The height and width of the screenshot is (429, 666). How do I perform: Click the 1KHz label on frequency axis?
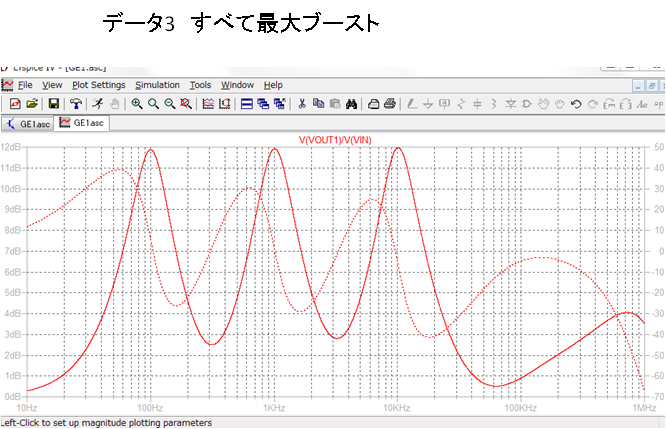click(274, 408)
